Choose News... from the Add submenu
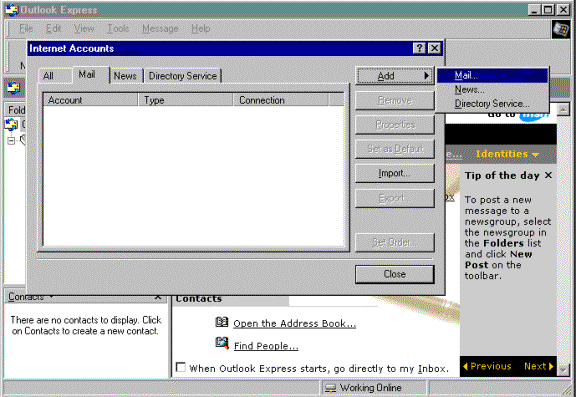Screen dimensions: 576x397 click(492, 90)
